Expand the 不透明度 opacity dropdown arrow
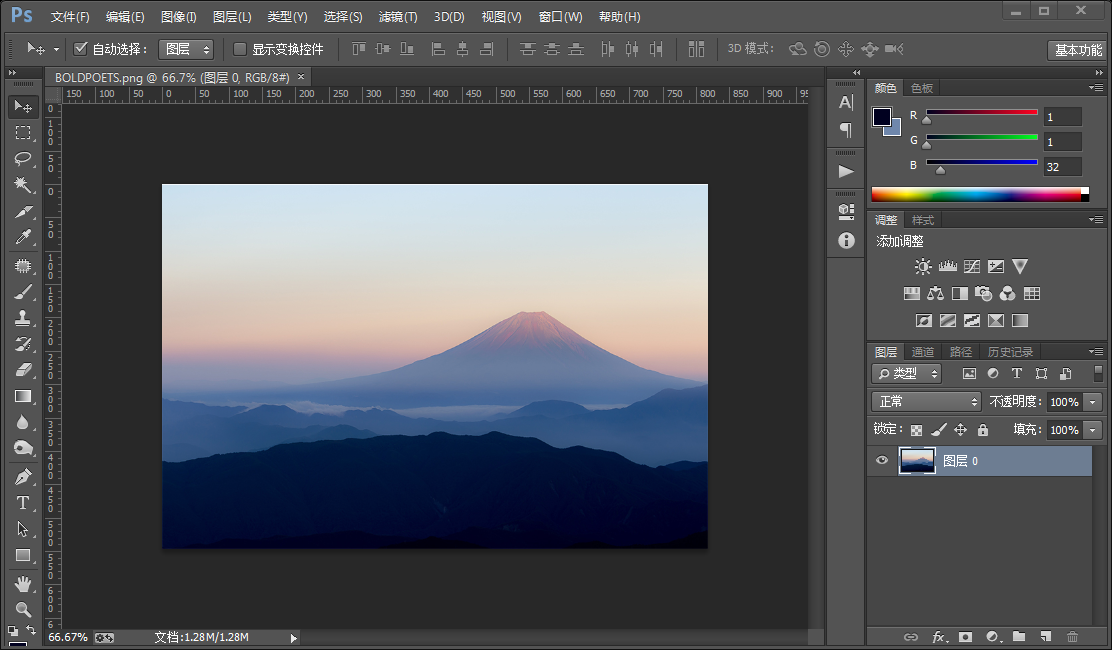 pyautogui.click(x=1093, y=402)
